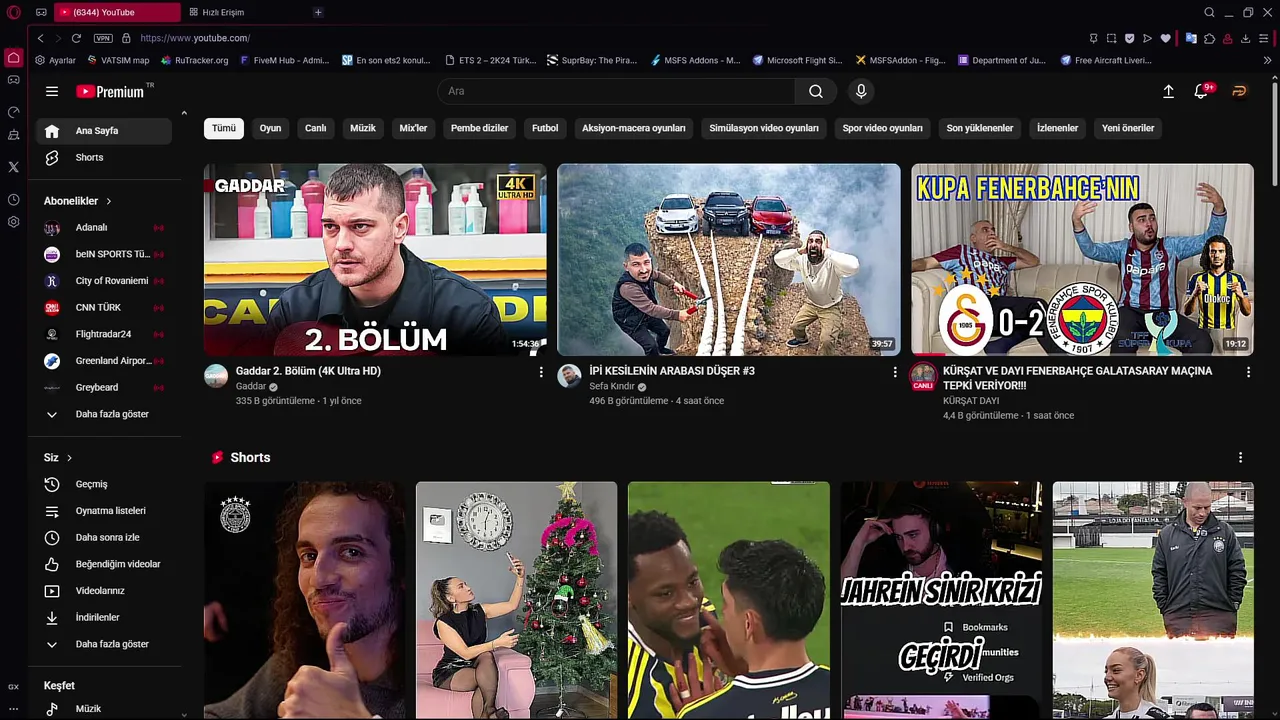Click the Opera sidebar home icon
This screenshot has width=1280, height=720.
pos(13,58)
